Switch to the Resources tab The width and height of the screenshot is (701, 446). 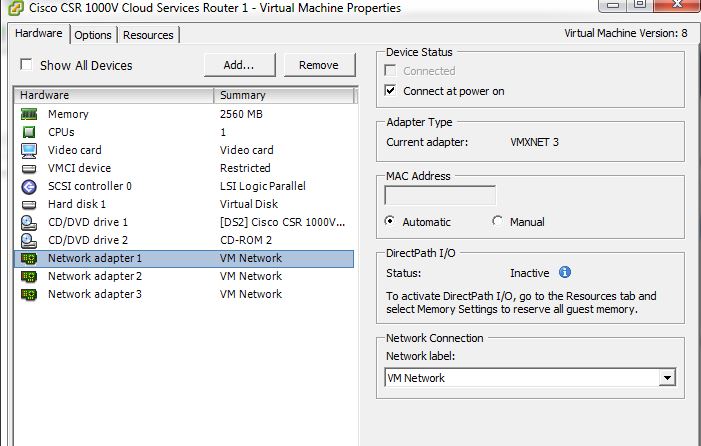click(x=148, y=35)
